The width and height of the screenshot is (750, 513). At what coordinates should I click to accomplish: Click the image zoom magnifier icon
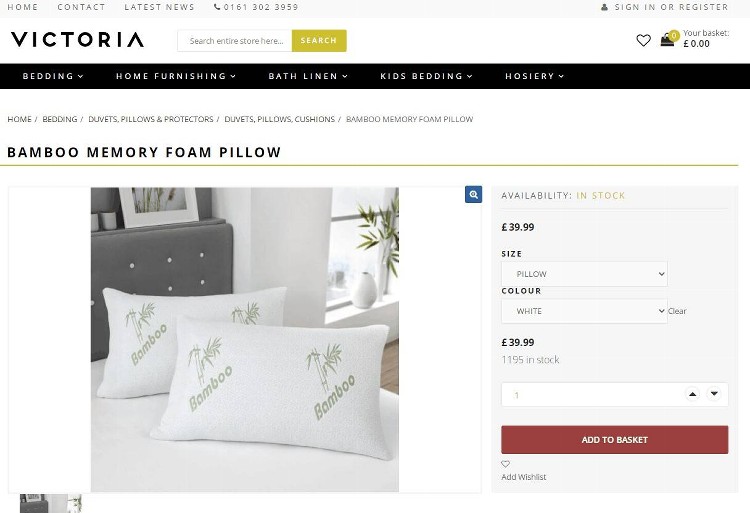[x=473, y=195]
